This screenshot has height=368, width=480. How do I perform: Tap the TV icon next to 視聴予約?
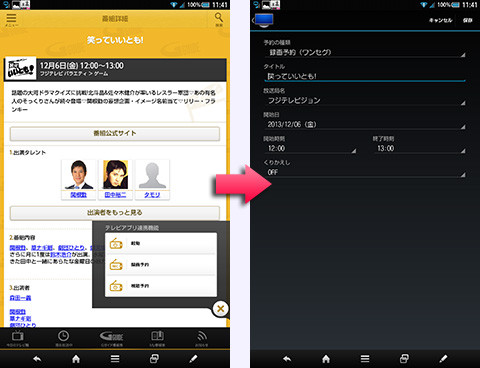pos(116,286)
